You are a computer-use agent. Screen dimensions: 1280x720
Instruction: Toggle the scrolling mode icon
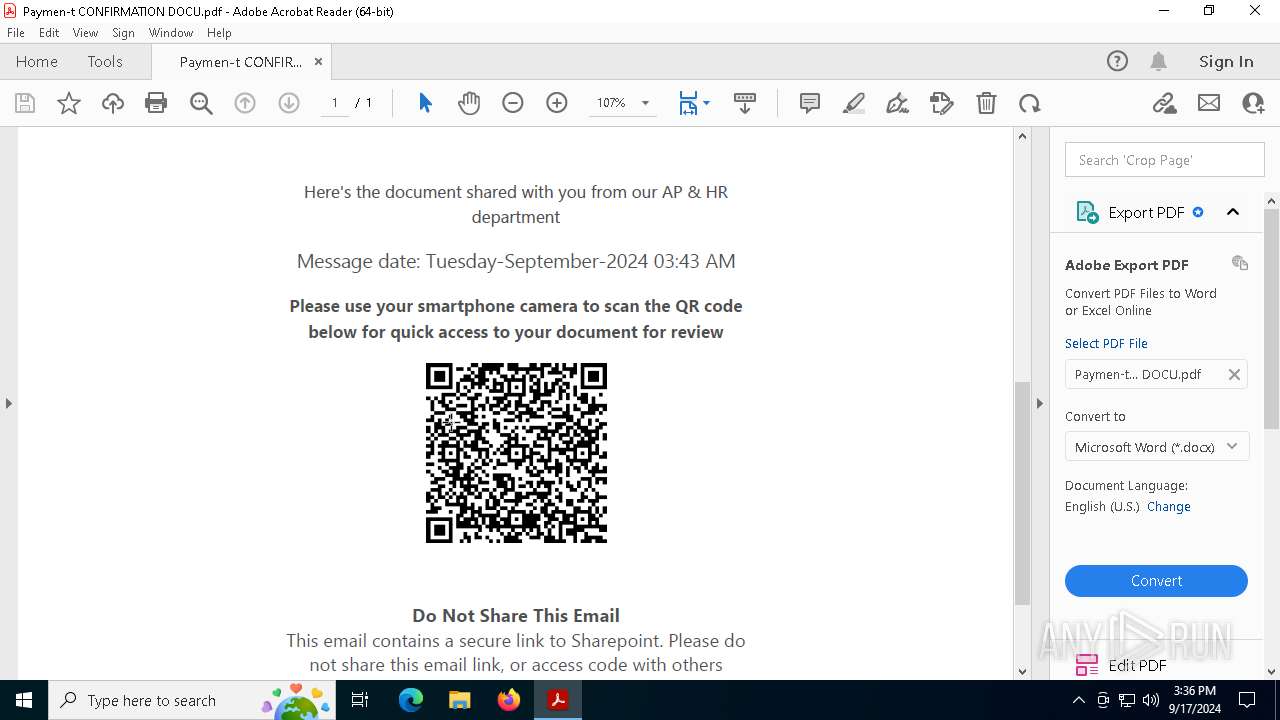745,103
